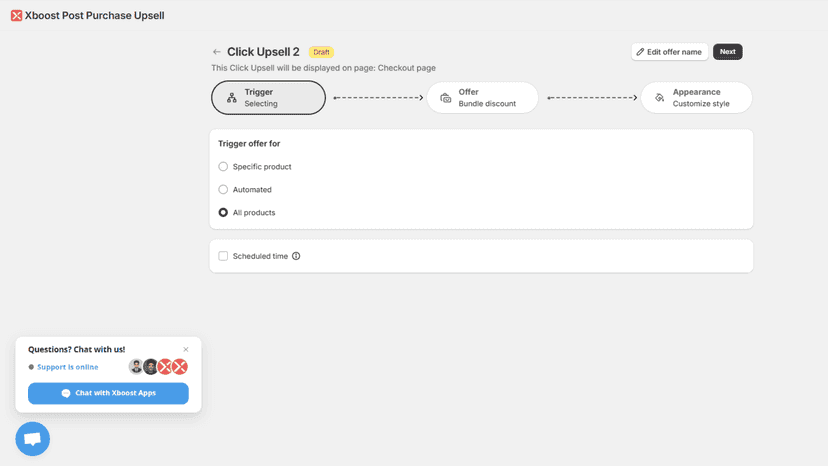Click the Questions? Chat with us! text

click(x=77, y=349)
